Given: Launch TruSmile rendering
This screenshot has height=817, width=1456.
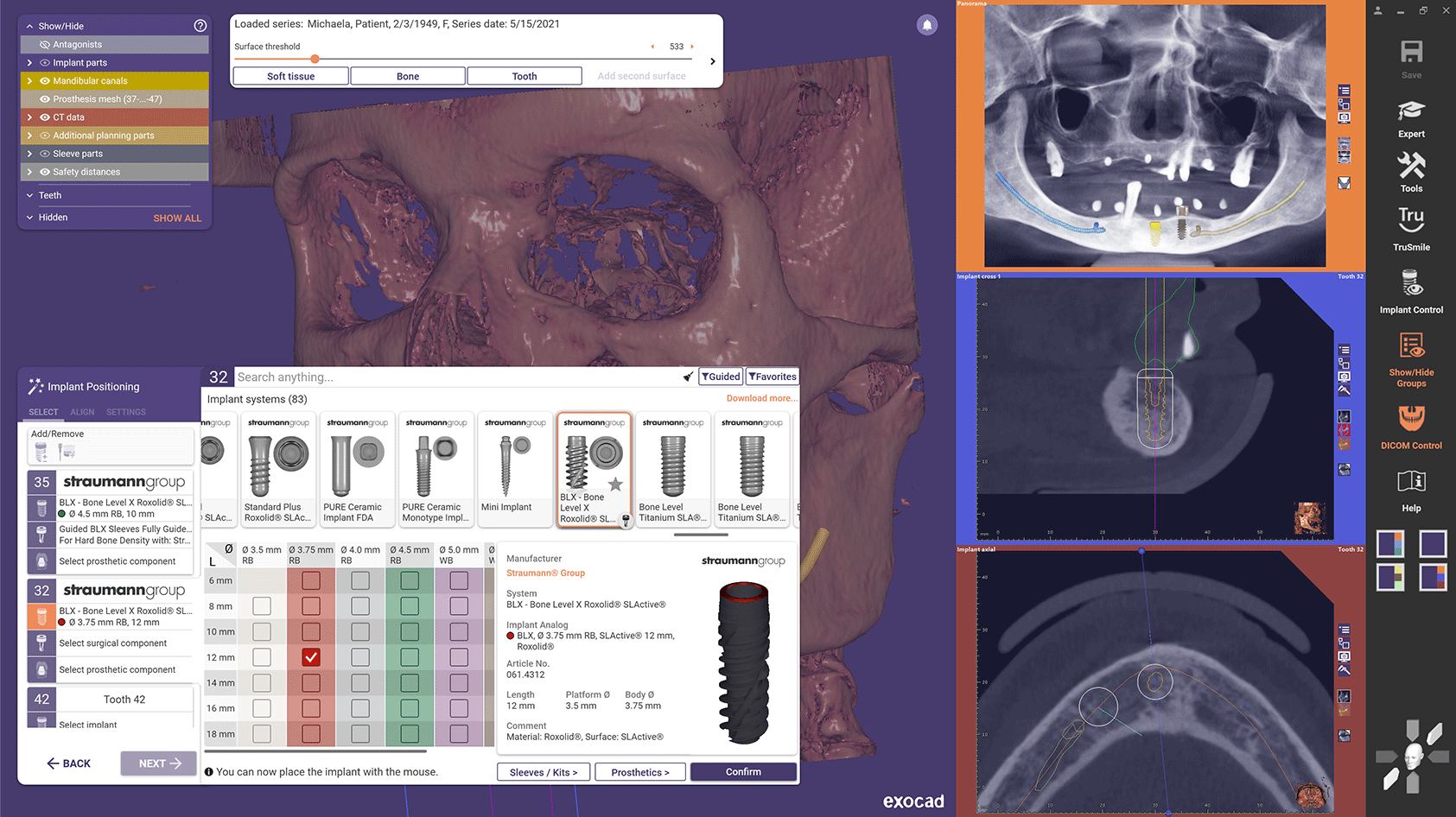Looking at the screenshot, I should 1411,219.
